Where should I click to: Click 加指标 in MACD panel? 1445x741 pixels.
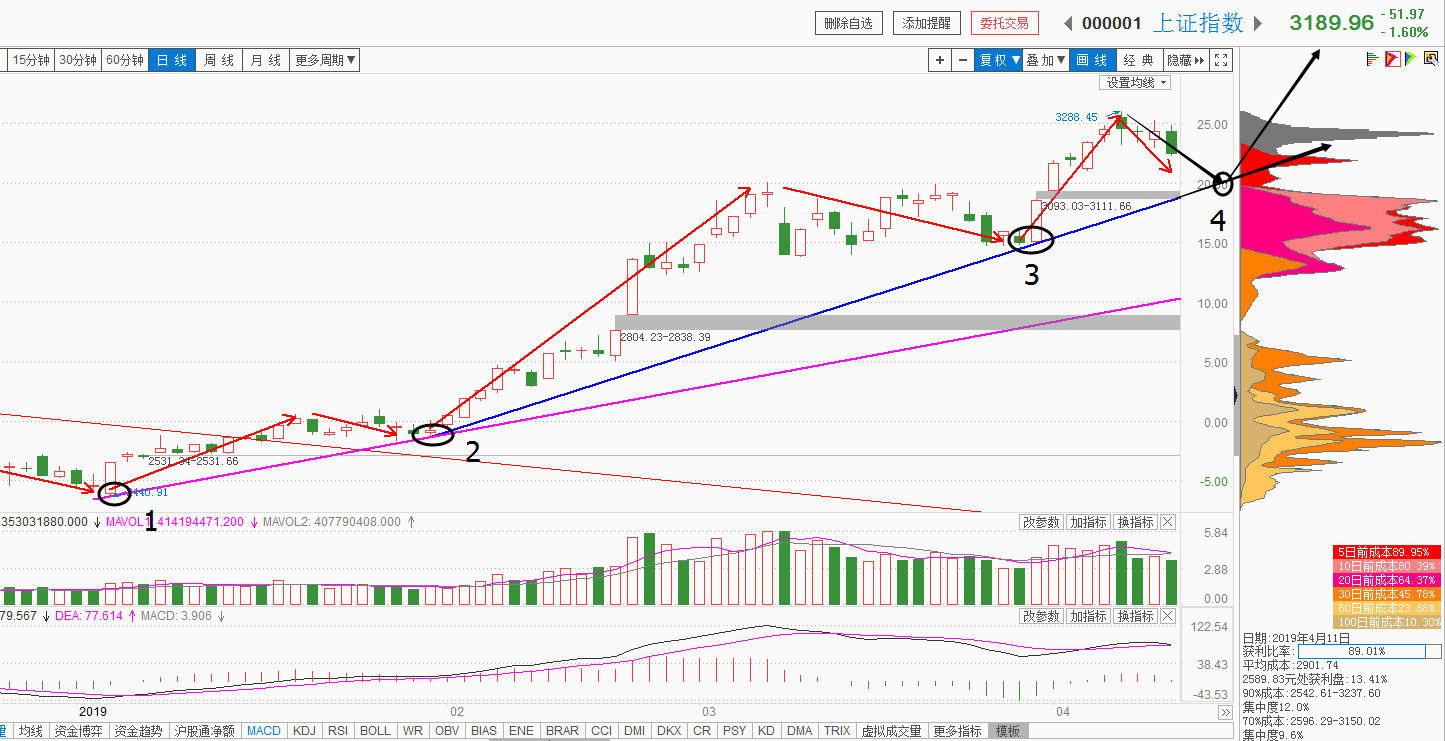1089,616
